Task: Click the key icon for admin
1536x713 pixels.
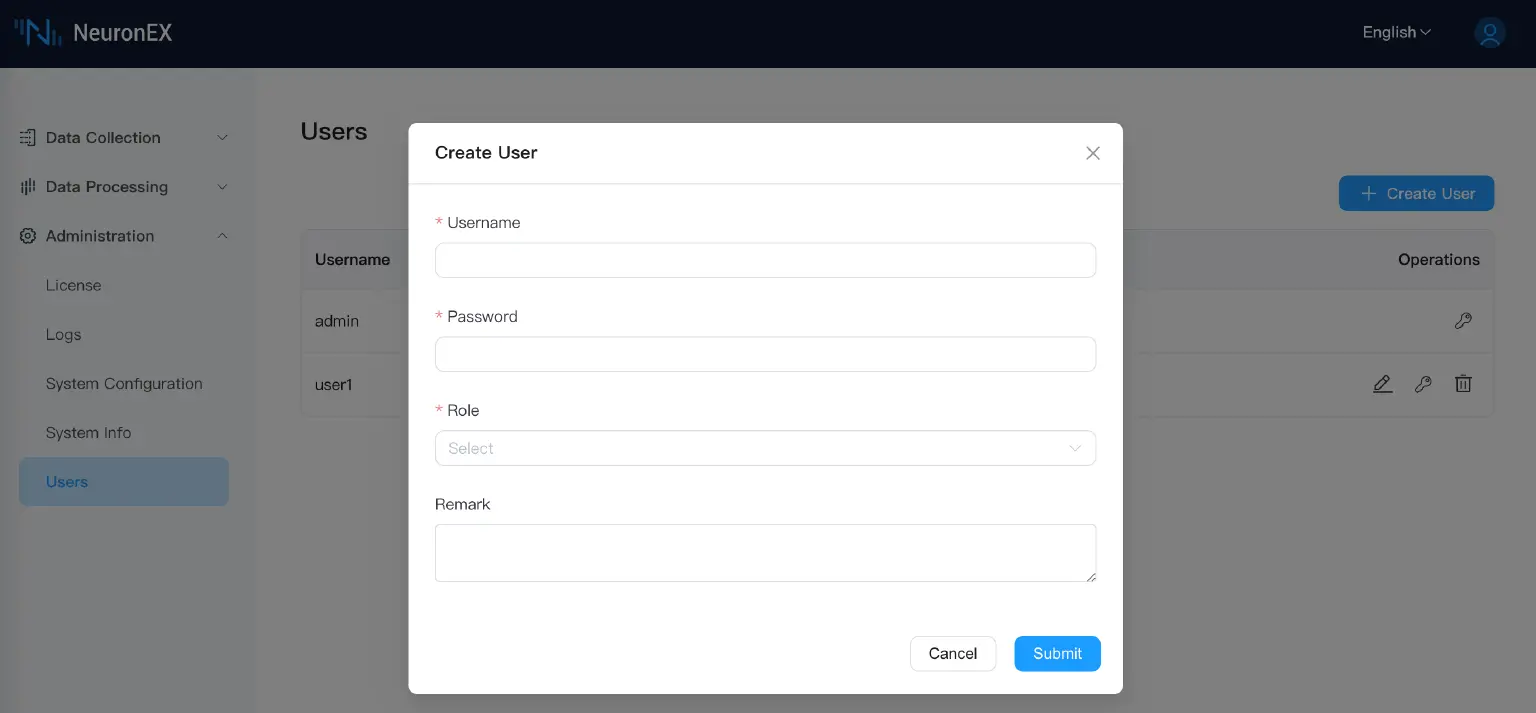Action: [1463, 320]
